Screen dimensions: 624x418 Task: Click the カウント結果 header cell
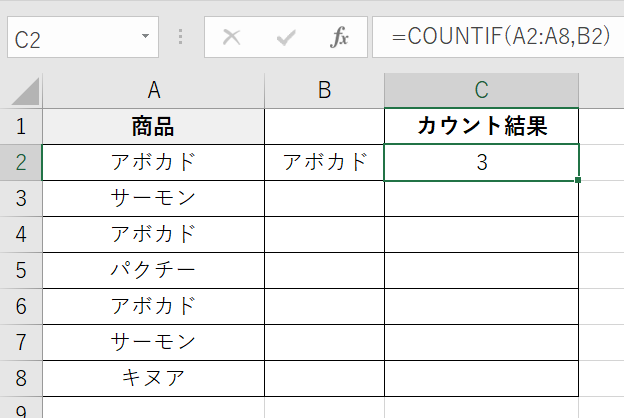pos(481,126)
